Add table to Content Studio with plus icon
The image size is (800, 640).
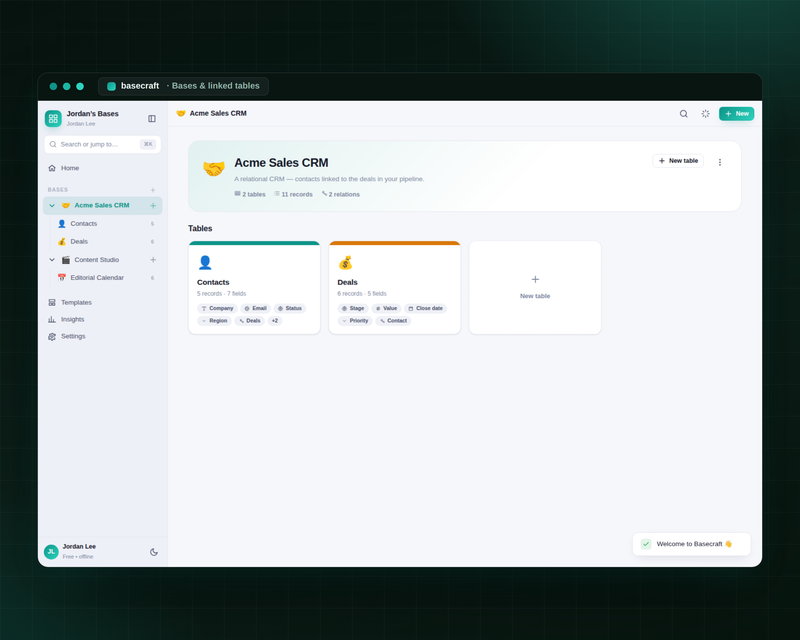(153, 260)
